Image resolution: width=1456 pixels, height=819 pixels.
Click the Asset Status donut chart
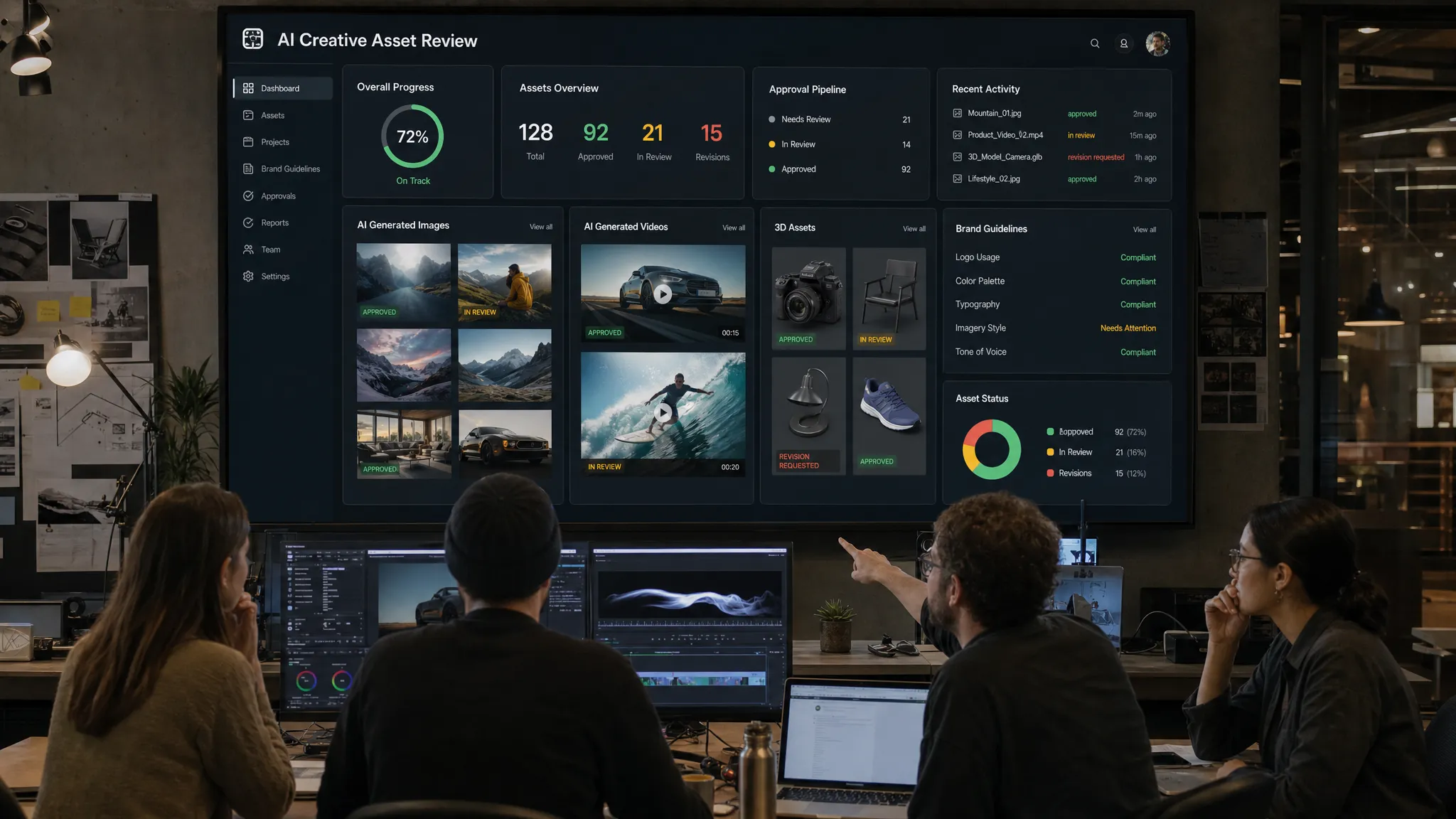click(991, 449)
